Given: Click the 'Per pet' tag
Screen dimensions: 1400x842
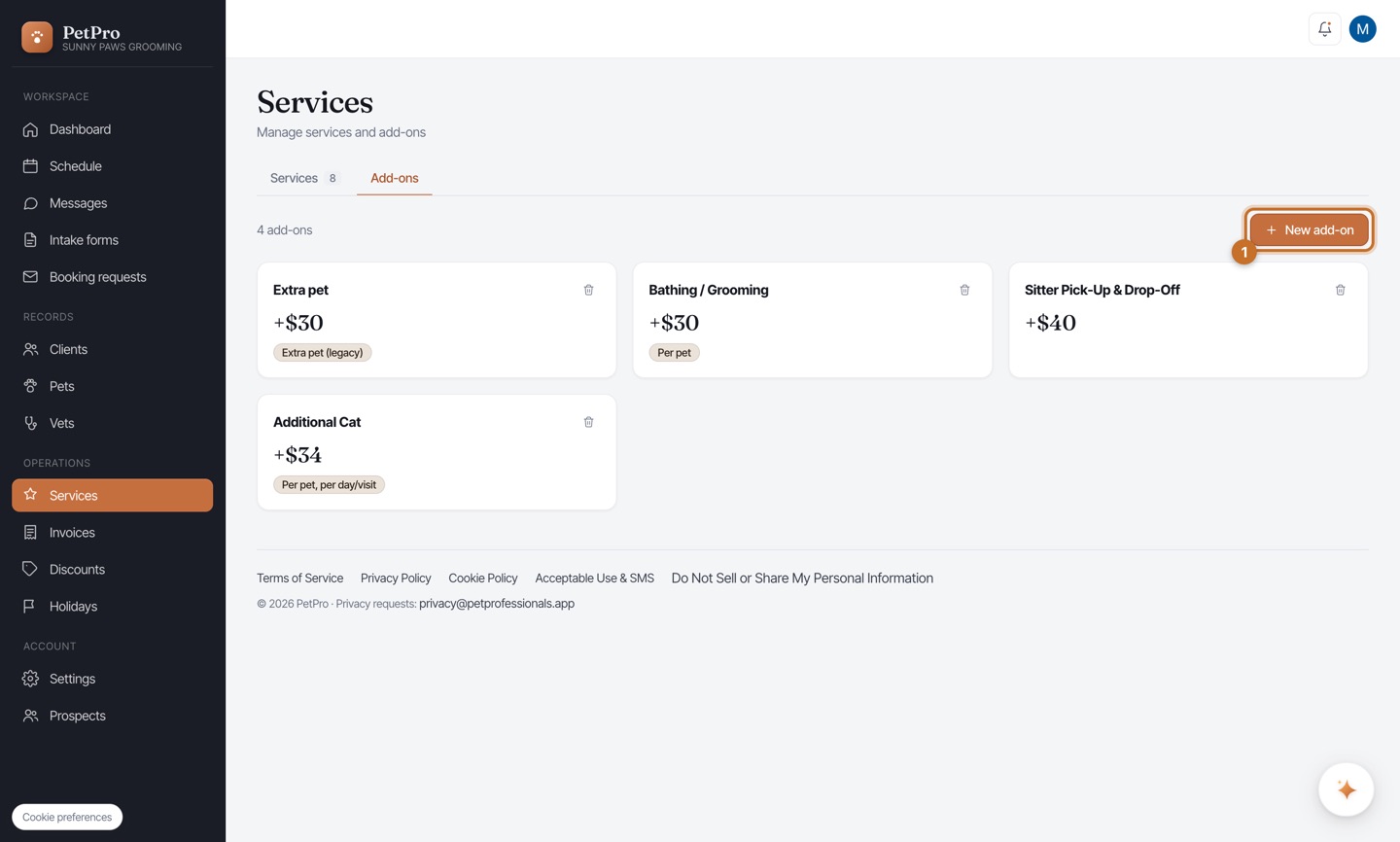Looking at the screenshot, I should (674, 352).
